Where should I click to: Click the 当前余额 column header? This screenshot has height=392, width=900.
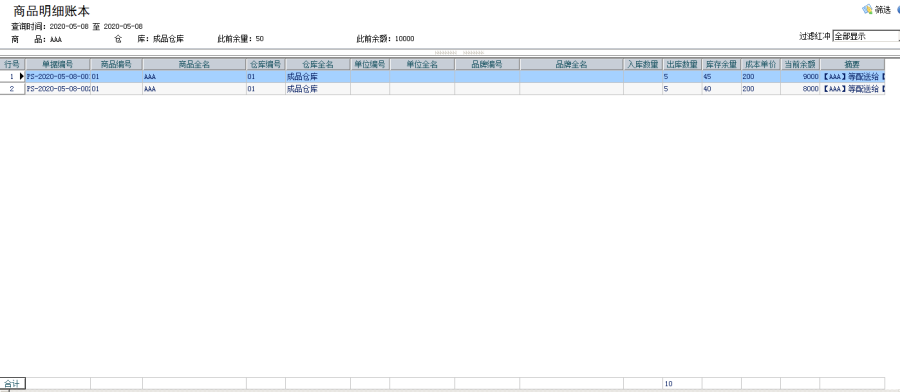(x=800, y=64)
